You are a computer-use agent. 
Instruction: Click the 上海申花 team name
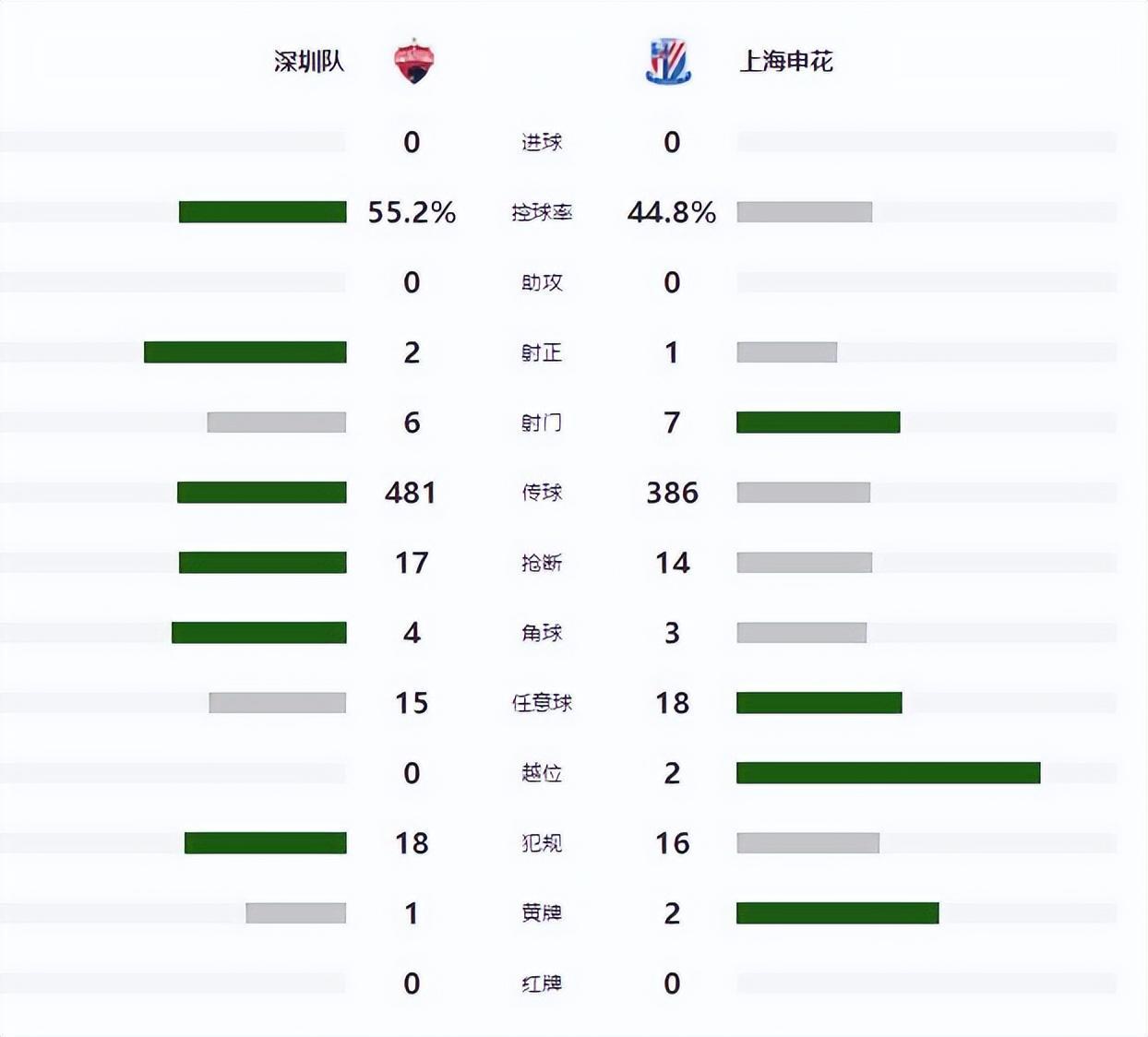[786, 62]
